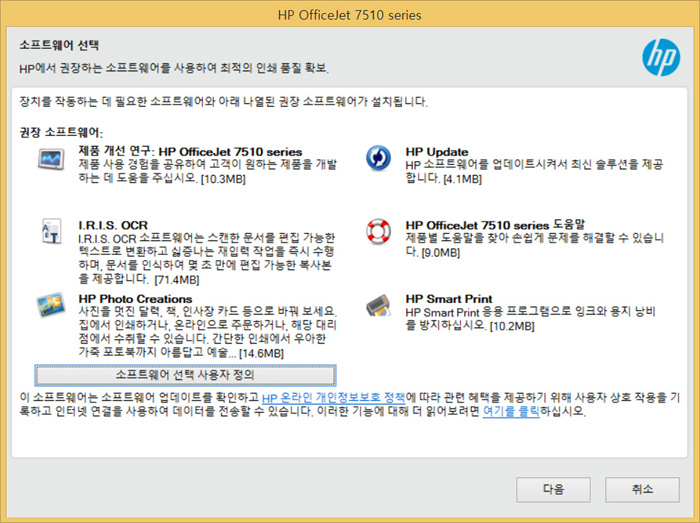This screenshot has height=523, width=700.
Task: Click the 소프트웨어 선택 header at top
Action: pyautogui.click(x=50, y=46)
